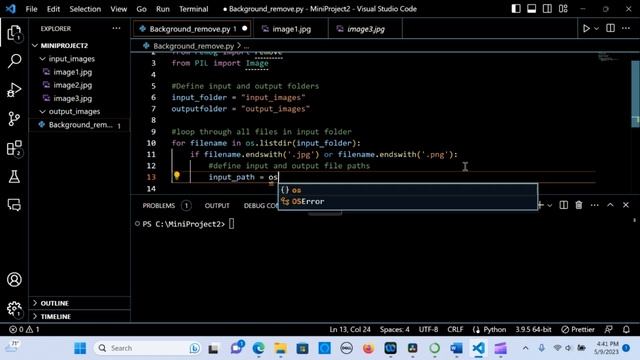Change encoding via UTF-8
Image resolution: width=640 pixels, height=360 pixels.
[x=428, y=329]
